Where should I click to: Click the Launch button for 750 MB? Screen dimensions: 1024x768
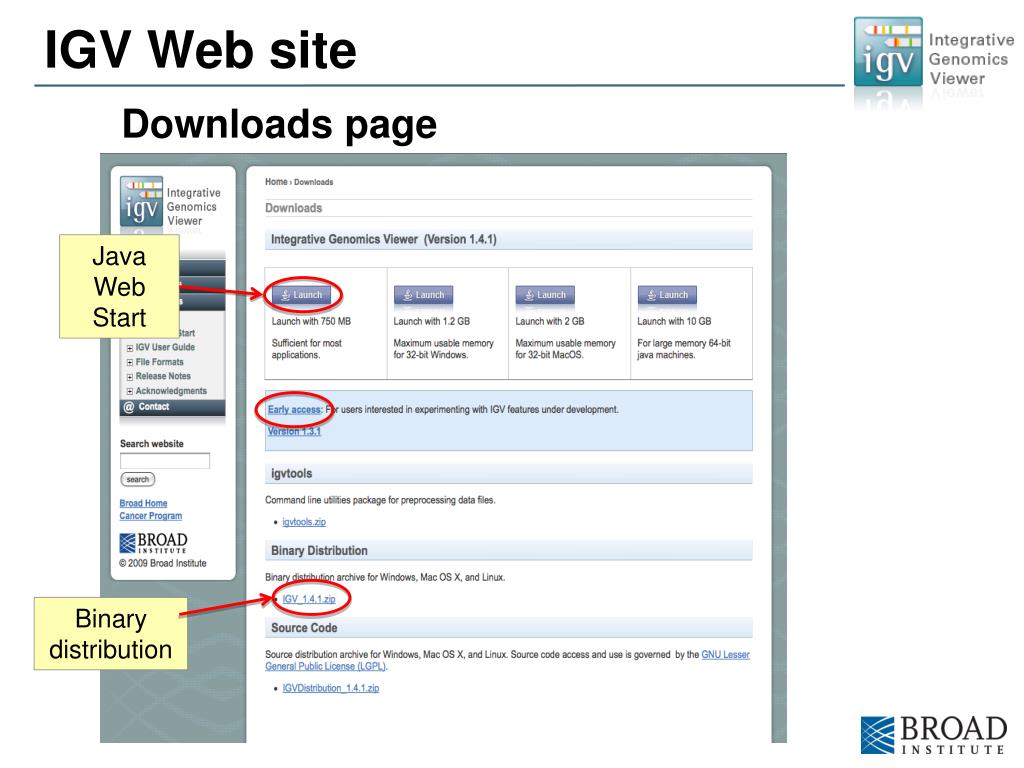tap(302, 295)
